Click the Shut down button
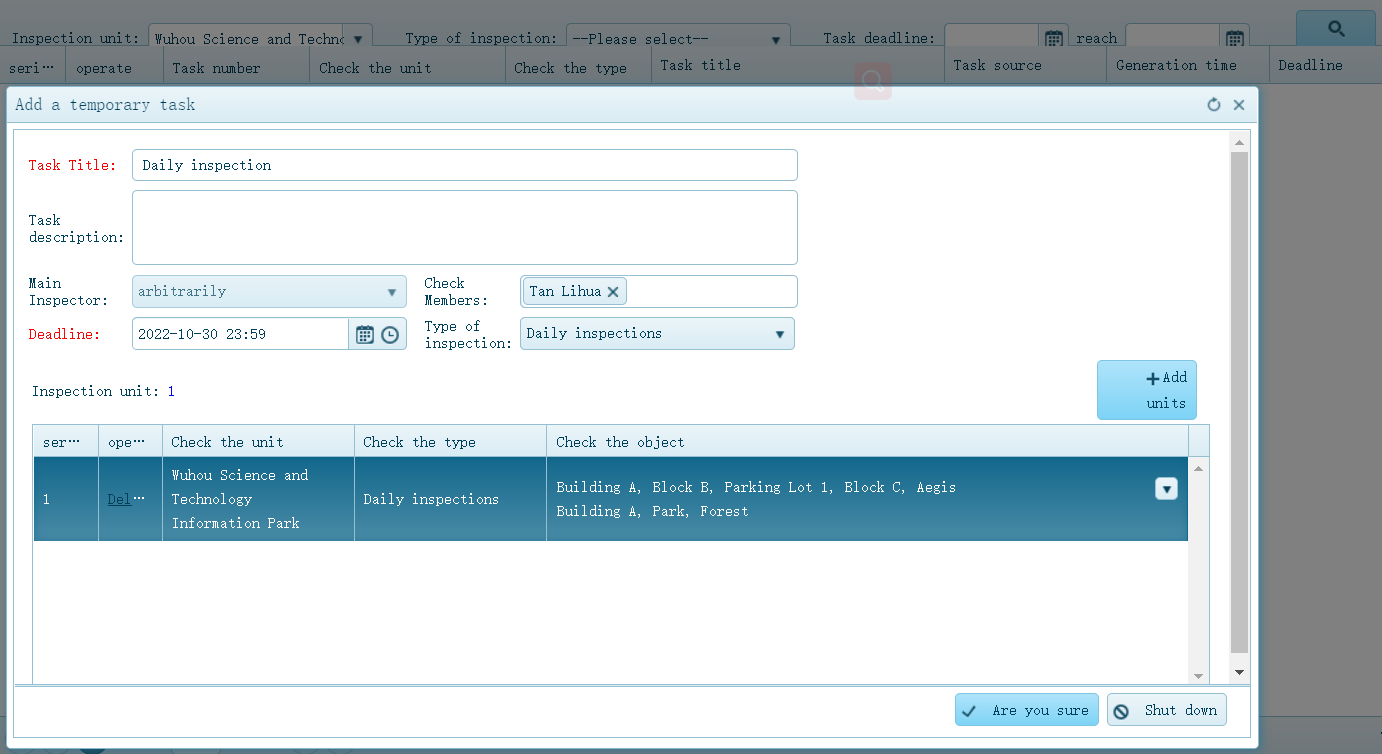The width and height of the screenshot is (1382, 754). click(x=1166, y=710)
